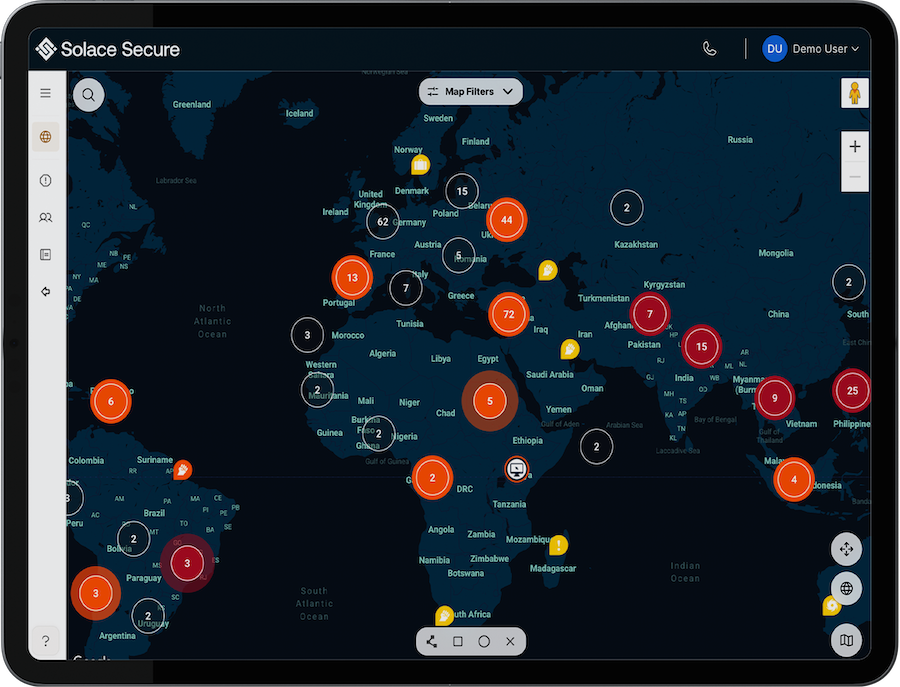The image size is (900, 687).
Task: Open the base map style picker
Action: pyautogui.click(x=846, y=639)
